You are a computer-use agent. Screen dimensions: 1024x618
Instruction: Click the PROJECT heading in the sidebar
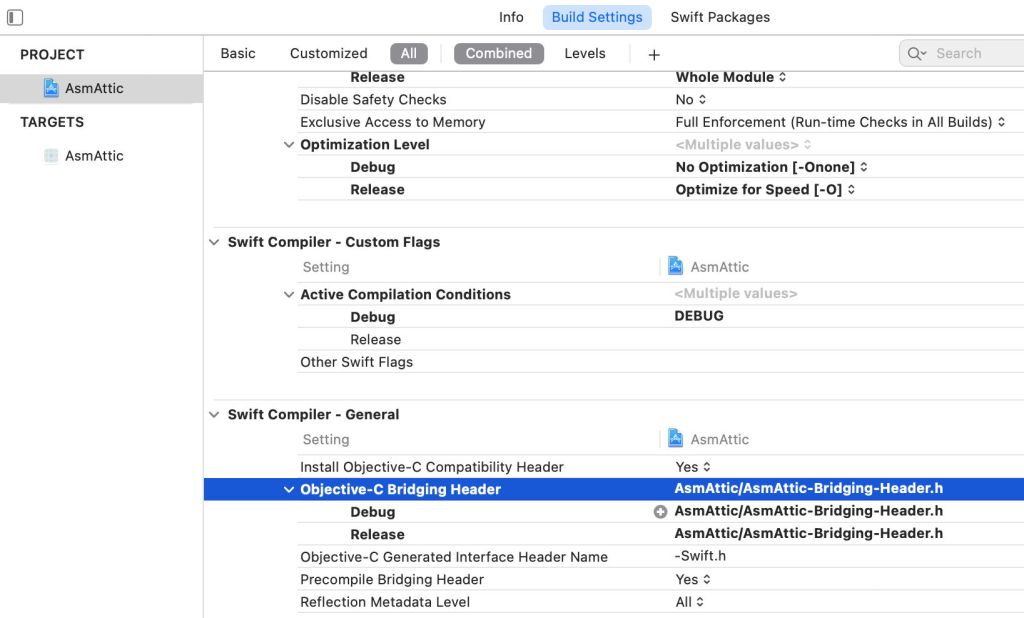coord(52,55)
